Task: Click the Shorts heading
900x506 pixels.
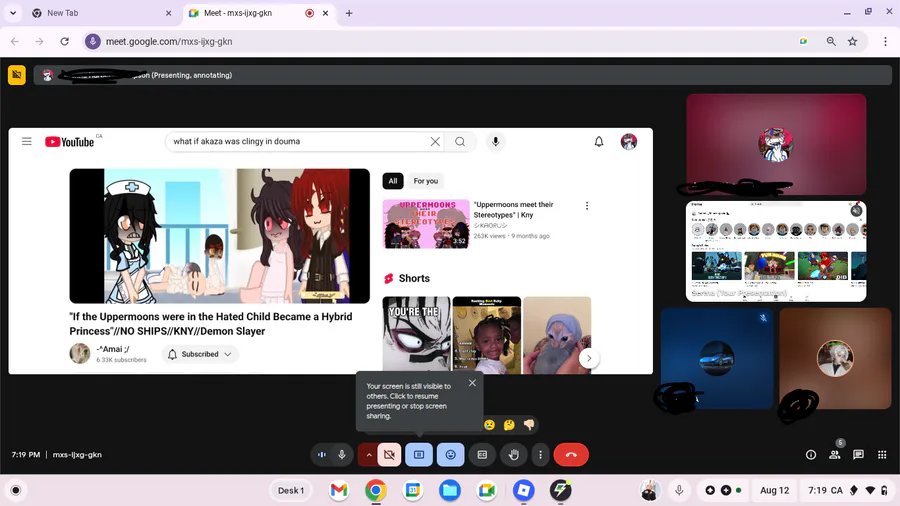Action: (x=414, y=278)
